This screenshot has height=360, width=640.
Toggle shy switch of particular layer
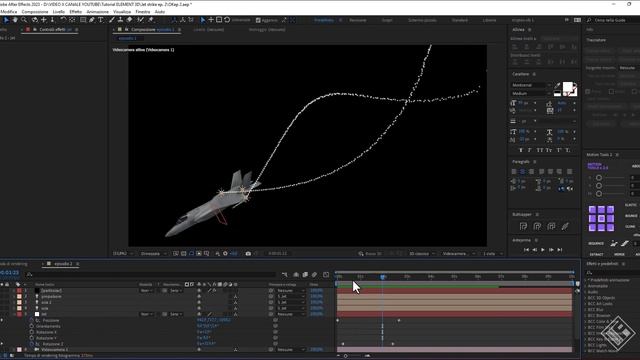[199, 291]
